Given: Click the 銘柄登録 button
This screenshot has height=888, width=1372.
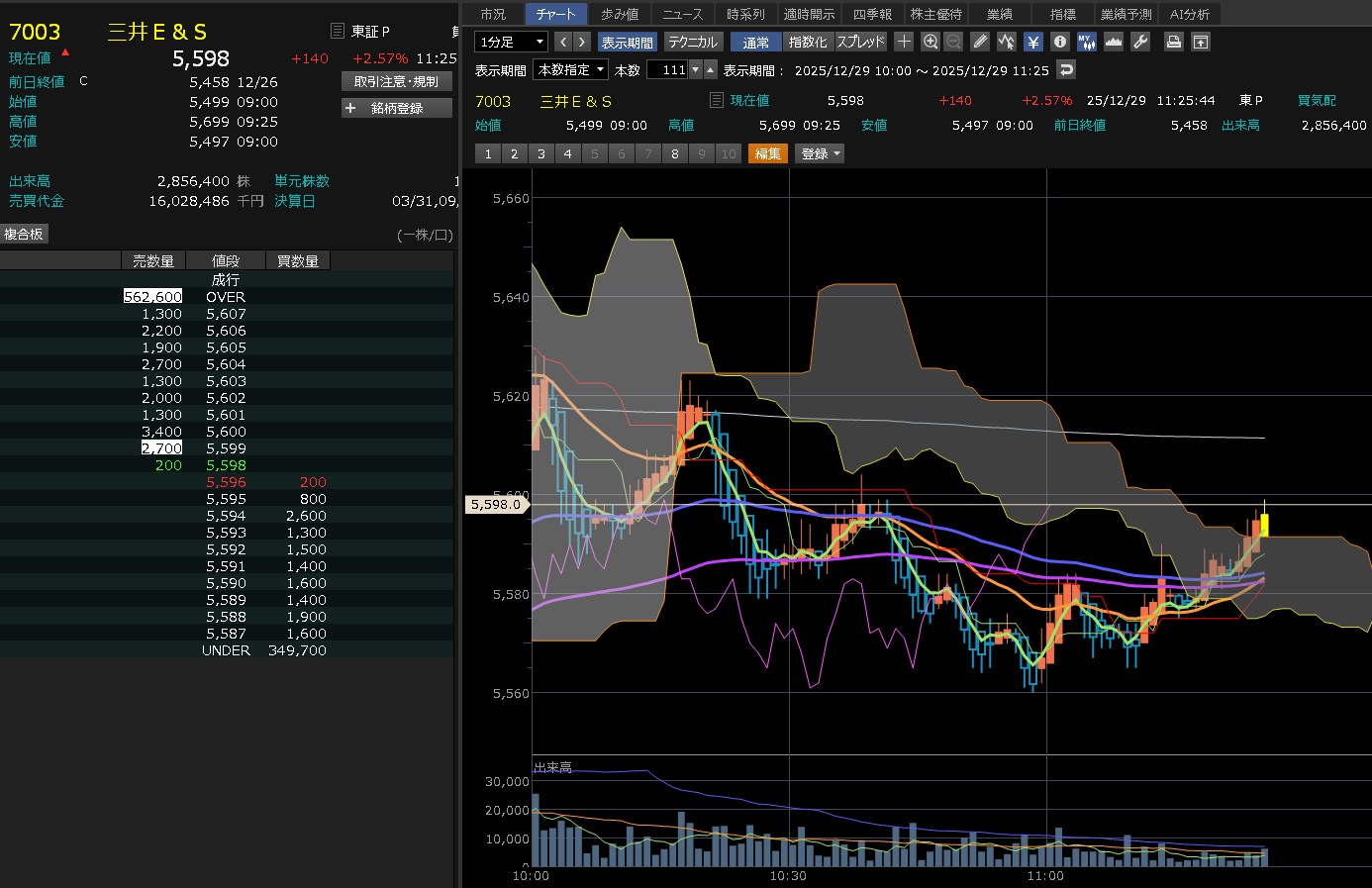Looking at the screenshot, I should 397,108.
